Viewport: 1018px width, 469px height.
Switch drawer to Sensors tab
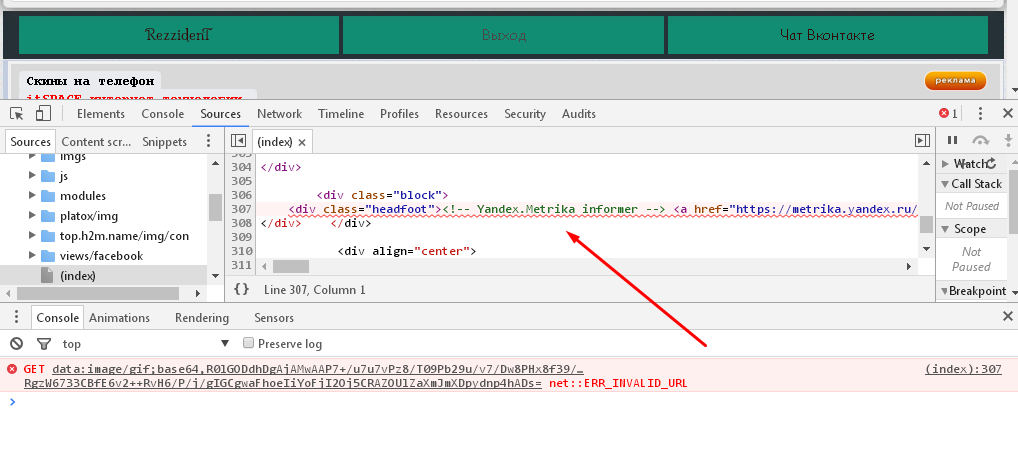pos(274,318)
